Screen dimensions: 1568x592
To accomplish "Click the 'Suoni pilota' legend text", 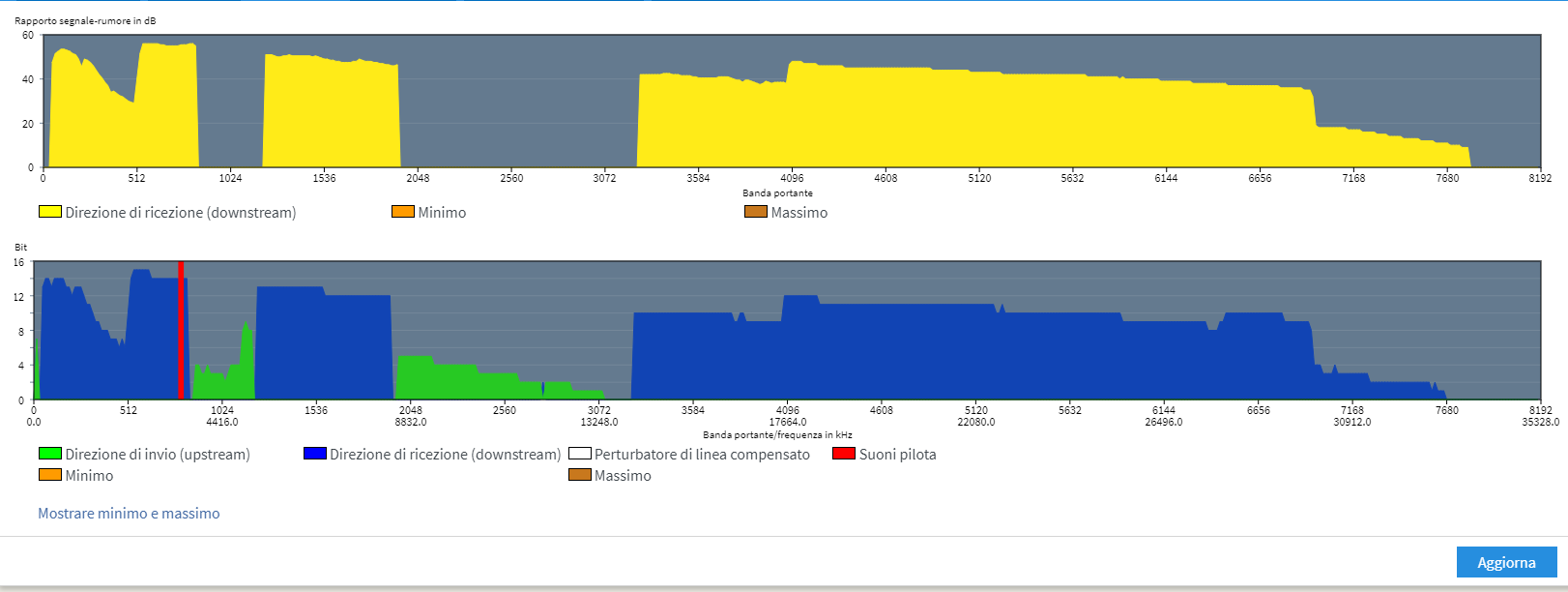I will click(x=897, y=454).
